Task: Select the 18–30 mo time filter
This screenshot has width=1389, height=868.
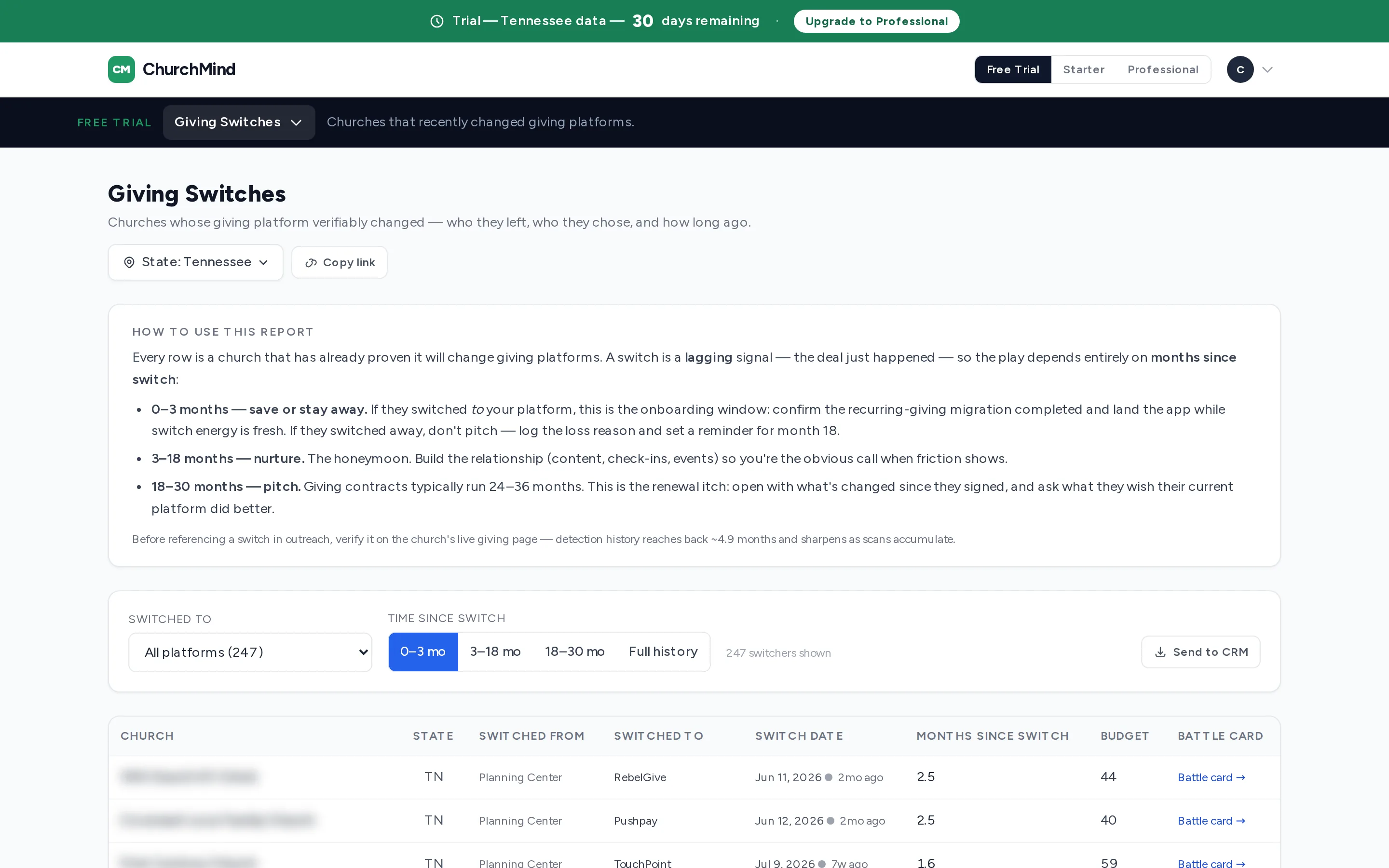Action: point(574,651)
